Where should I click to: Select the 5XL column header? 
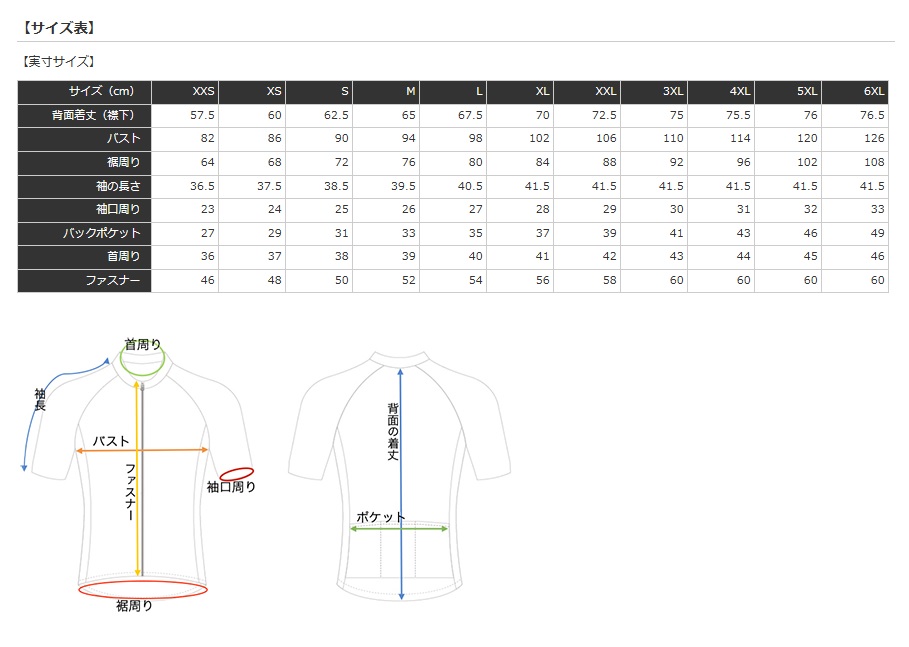788,92
